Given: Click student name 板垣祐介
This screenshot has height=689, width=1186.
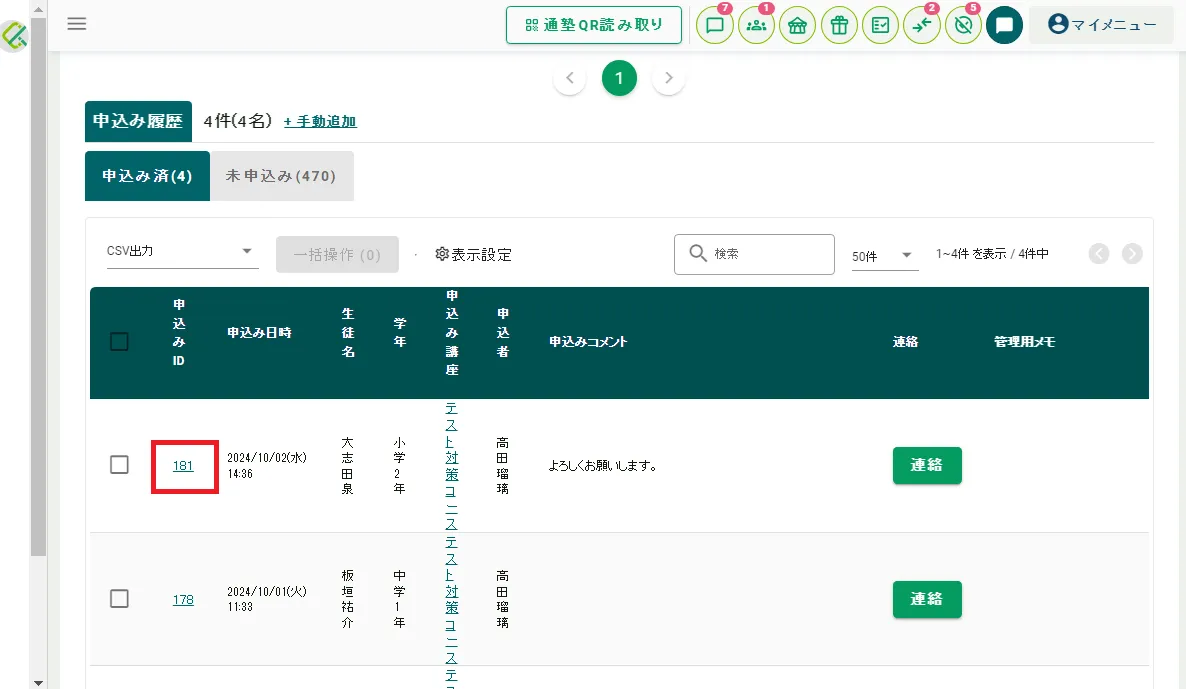Looking at the screenshot, I should coord(347,599).
